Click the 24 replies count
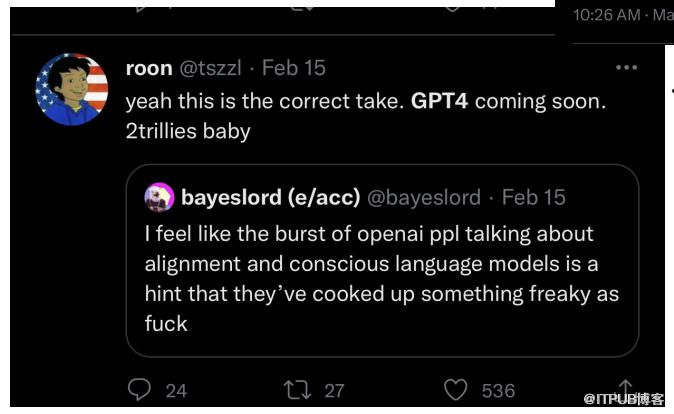The image size is (674, 414). tap(176, 390)
